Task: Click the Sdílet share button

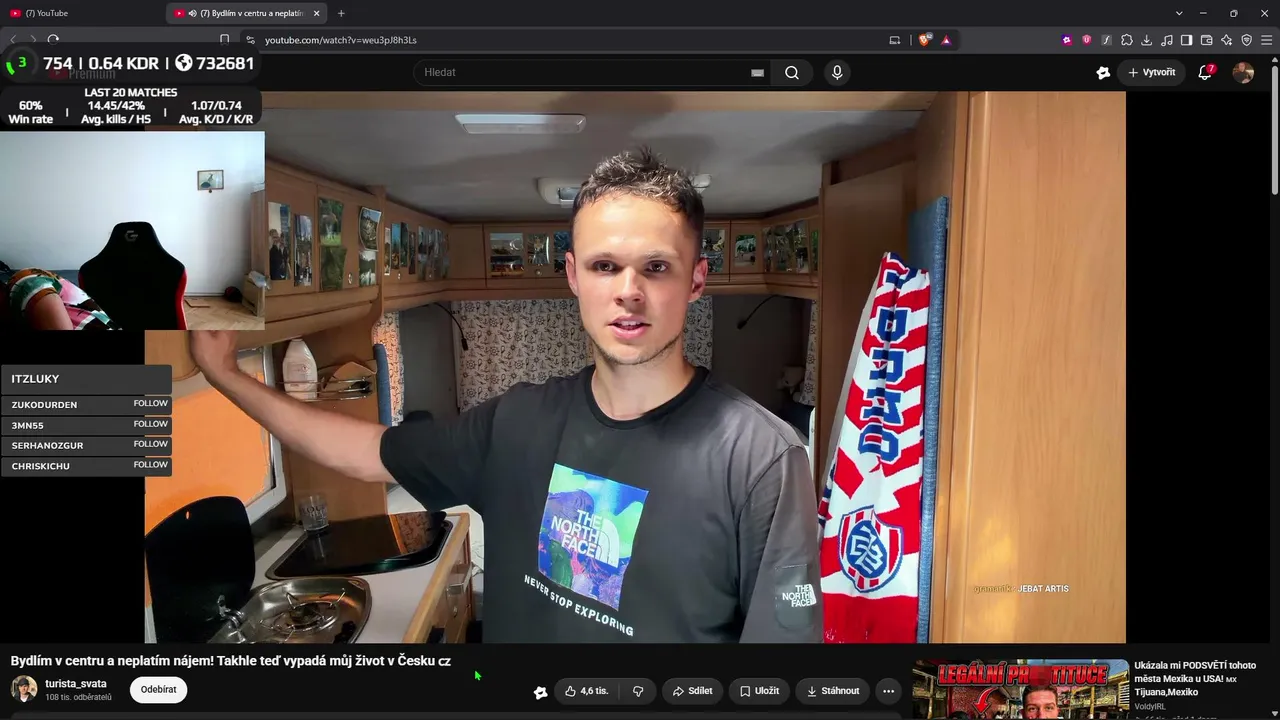Action: [692, 691]
